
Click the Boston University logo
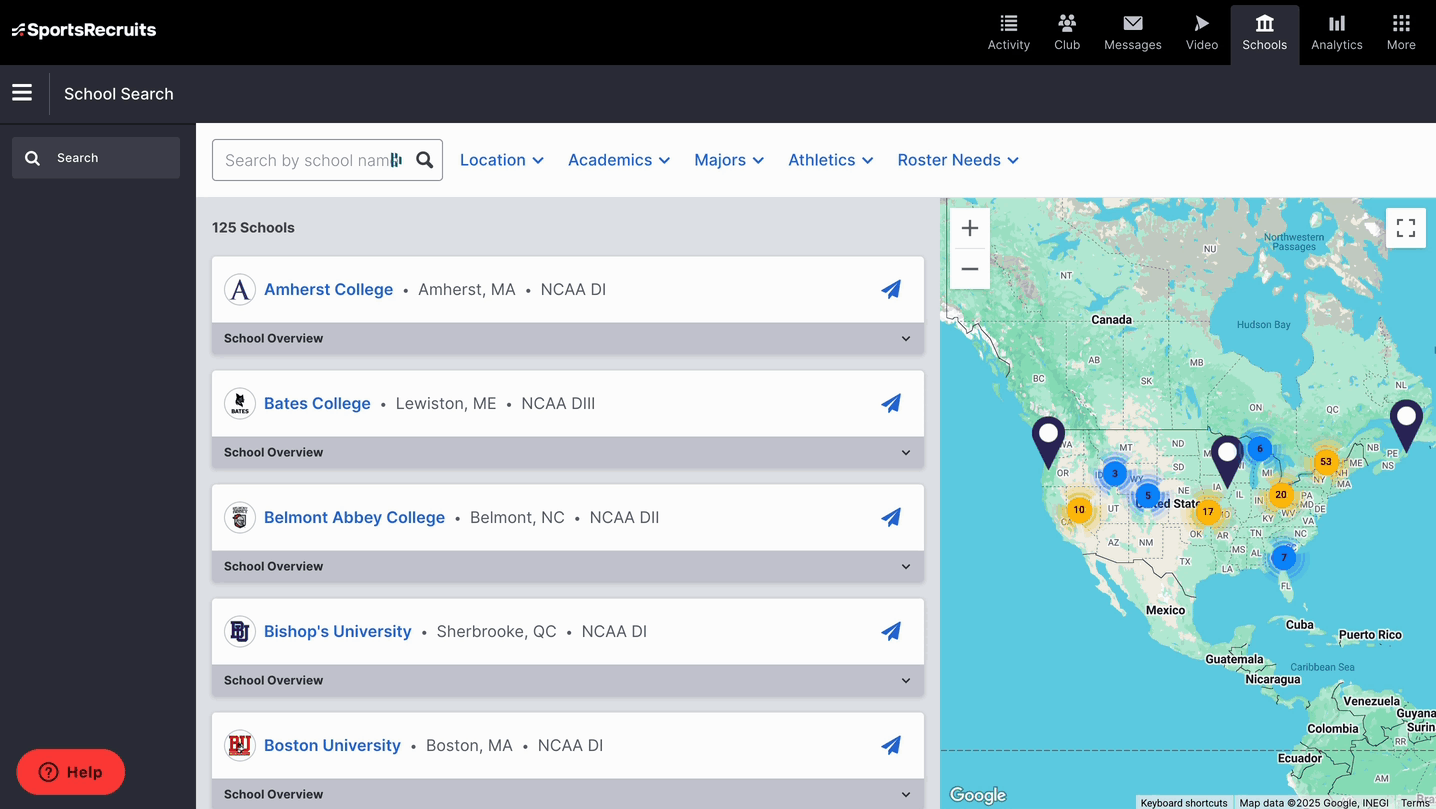240,745
